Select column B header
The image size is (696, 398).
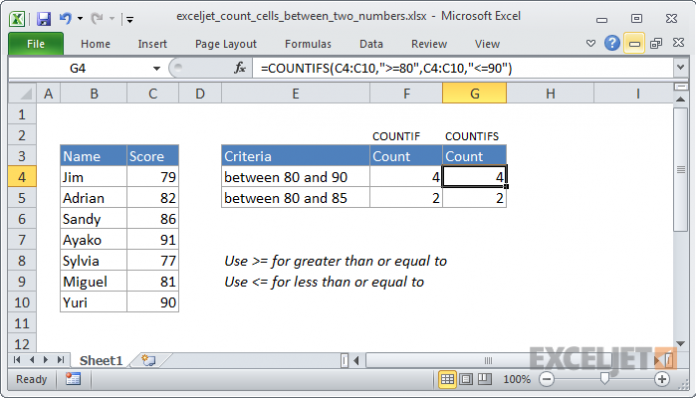click(x=94, y=94)
